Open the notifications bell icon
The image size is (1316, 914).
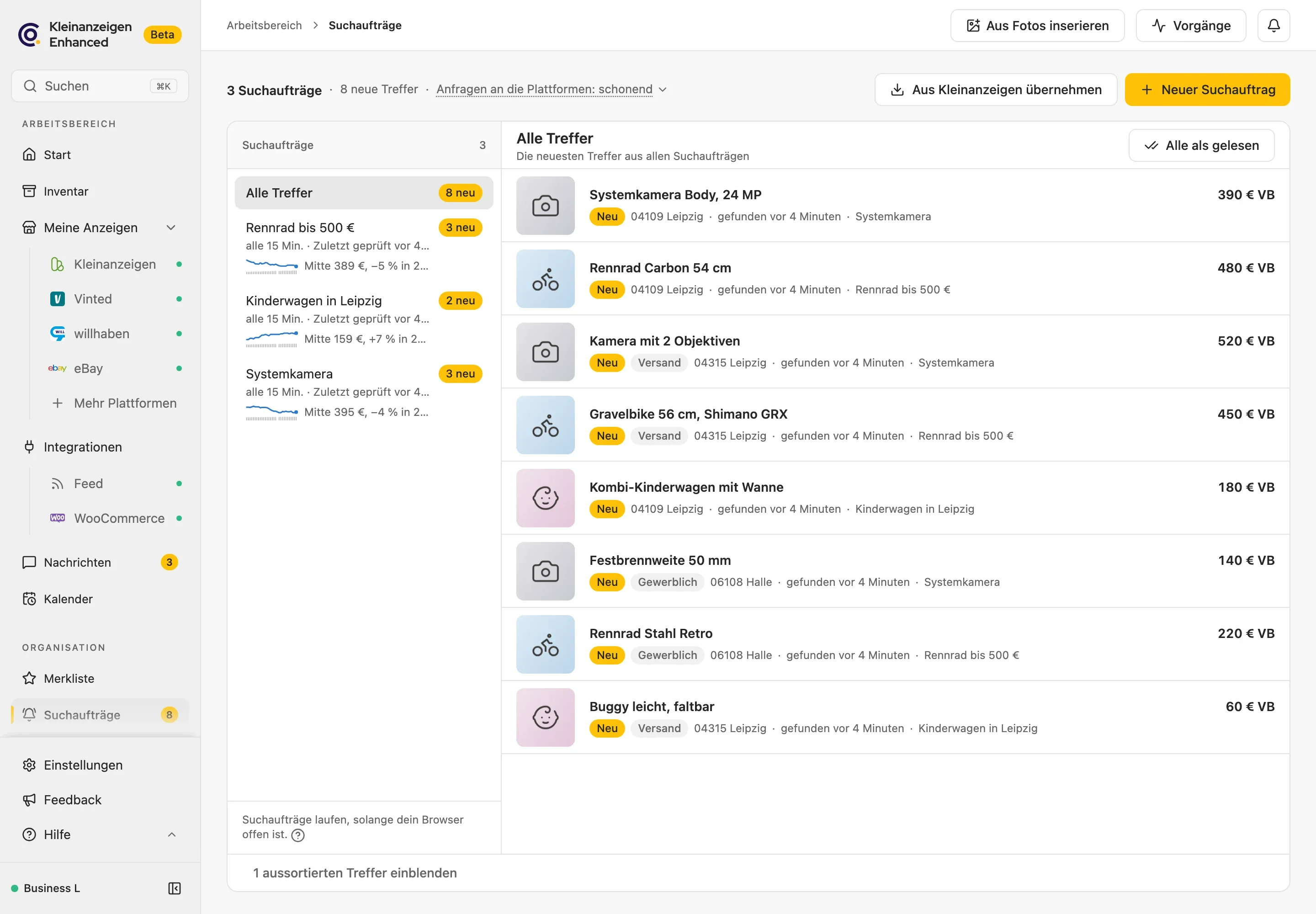pyautogui.click(x=1273, y=26)
